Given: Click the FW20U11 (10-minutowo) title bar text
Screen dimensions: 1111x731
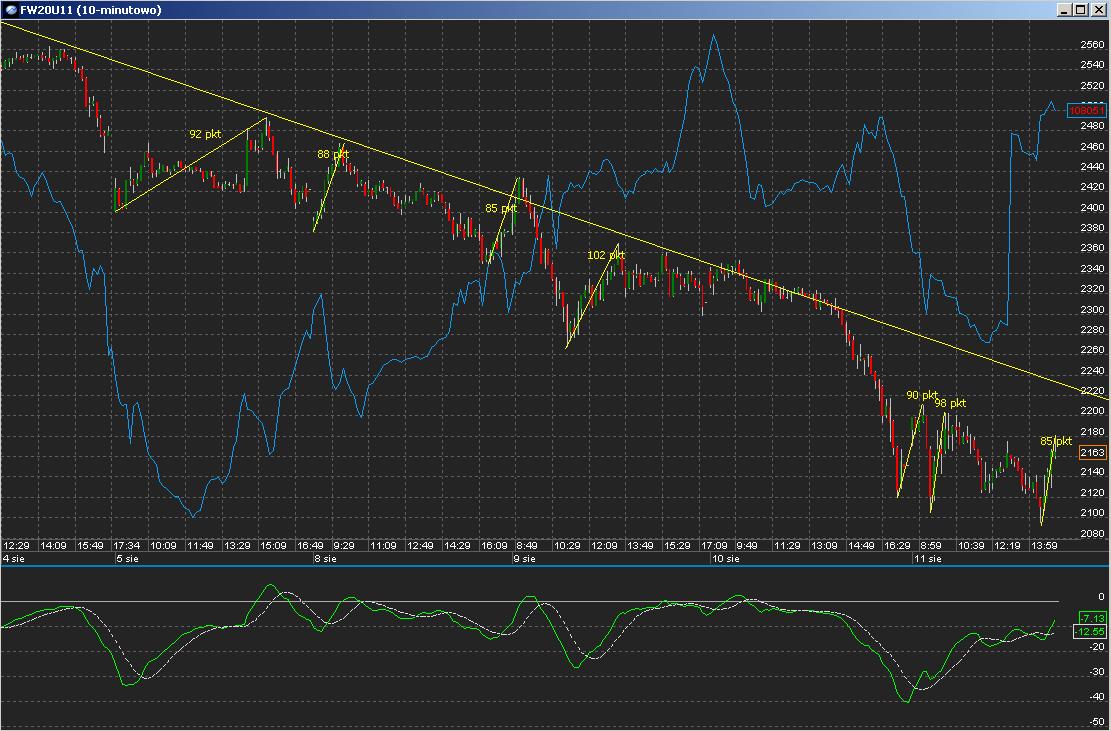Looking at the screenshot, I should tap(91, 9).
